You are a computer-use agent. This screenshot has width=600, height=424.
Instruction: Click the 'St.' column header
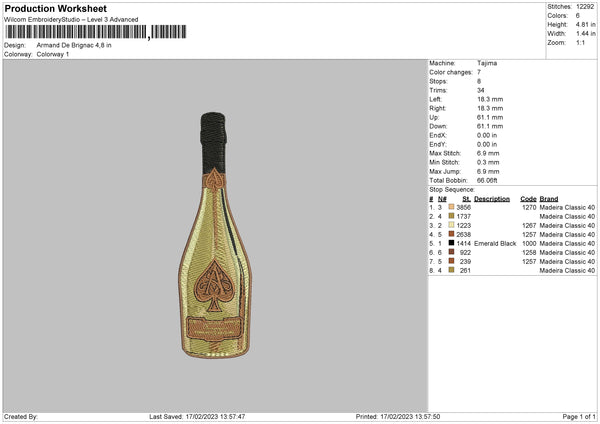(x=466, y=199)
